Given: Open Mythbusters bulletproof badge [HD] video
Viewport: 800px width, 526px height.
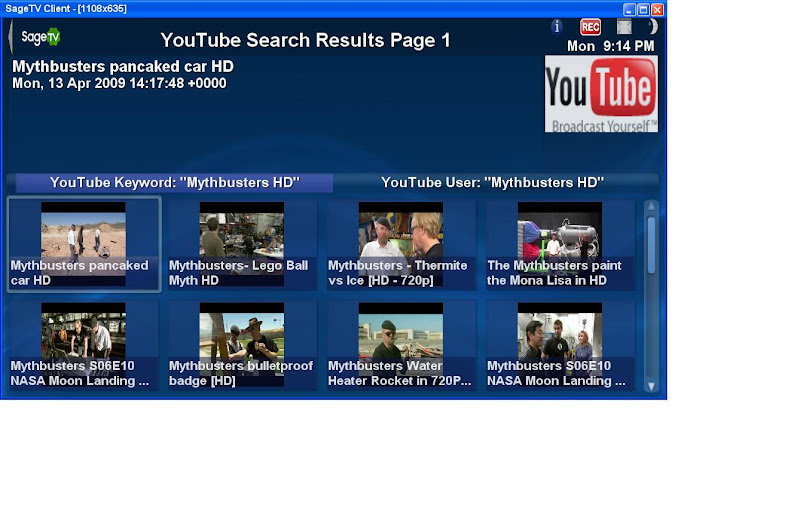Looking at the screenshot, I should [242, 346].
